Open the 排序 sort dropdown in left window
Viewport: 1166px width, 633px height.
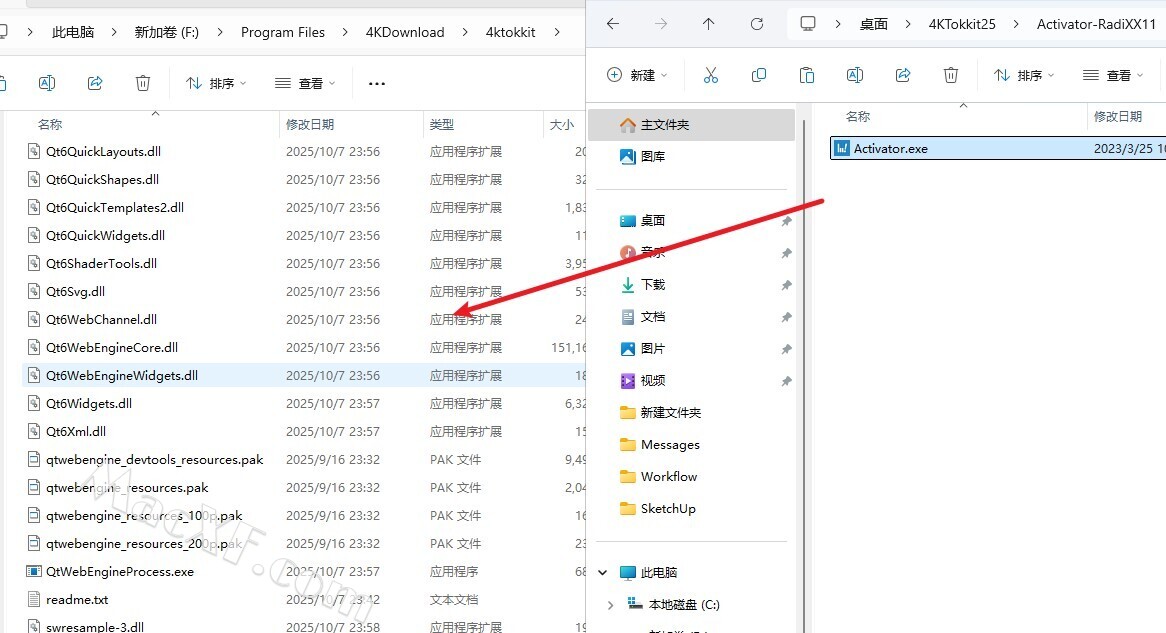(x=216, y=83)
